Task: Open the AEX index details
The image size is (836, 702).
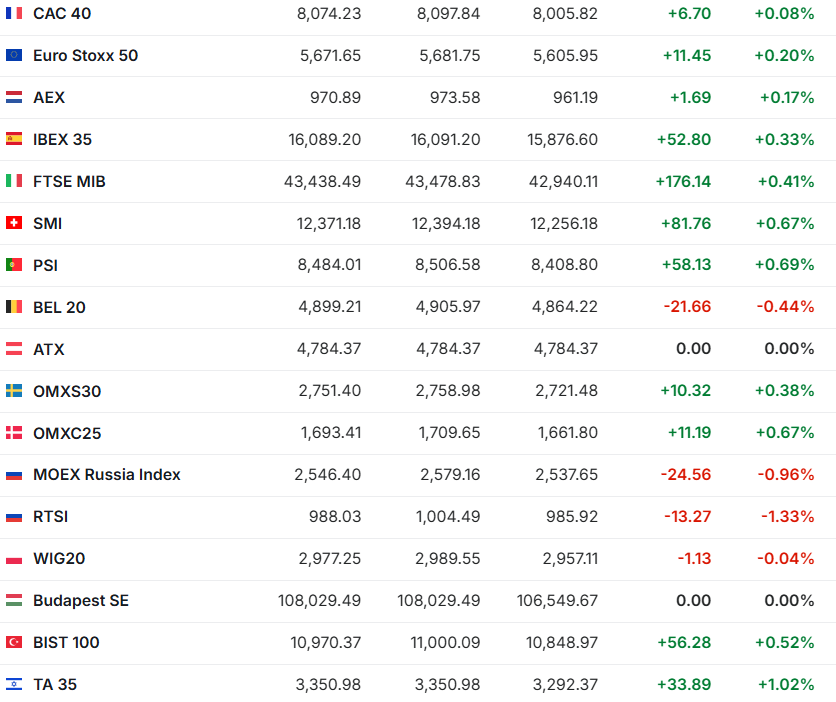Action: point(49,98)
